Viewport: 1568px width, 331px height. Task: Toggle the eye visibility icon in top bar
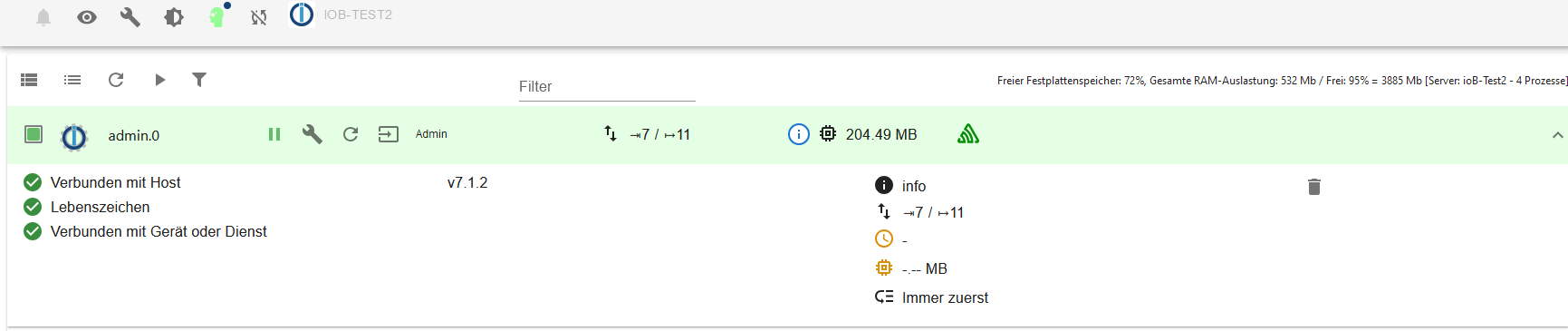[87, 17]
